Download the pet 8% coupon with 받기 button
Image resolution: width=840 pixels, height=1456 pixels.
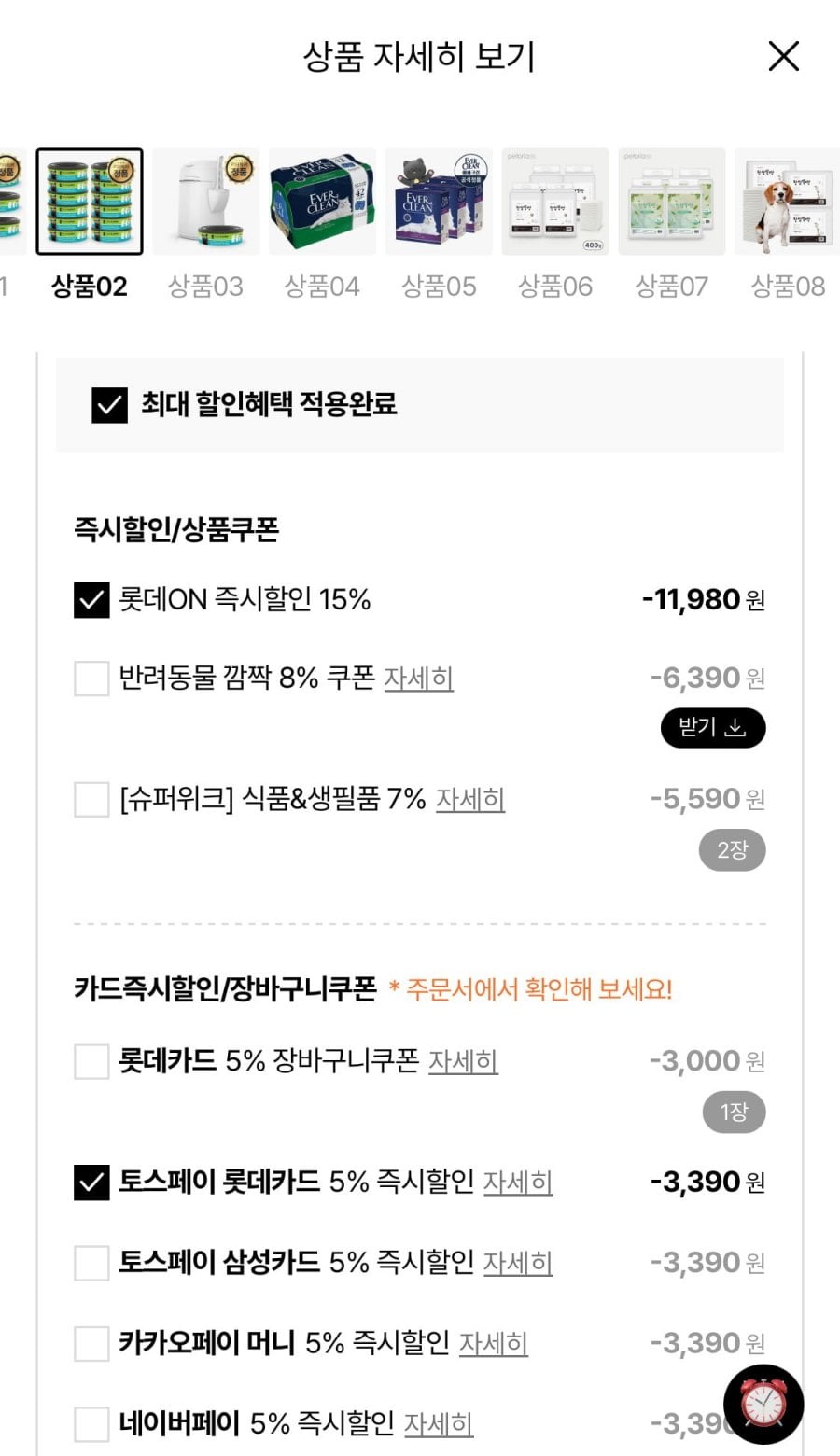[713, 728]
